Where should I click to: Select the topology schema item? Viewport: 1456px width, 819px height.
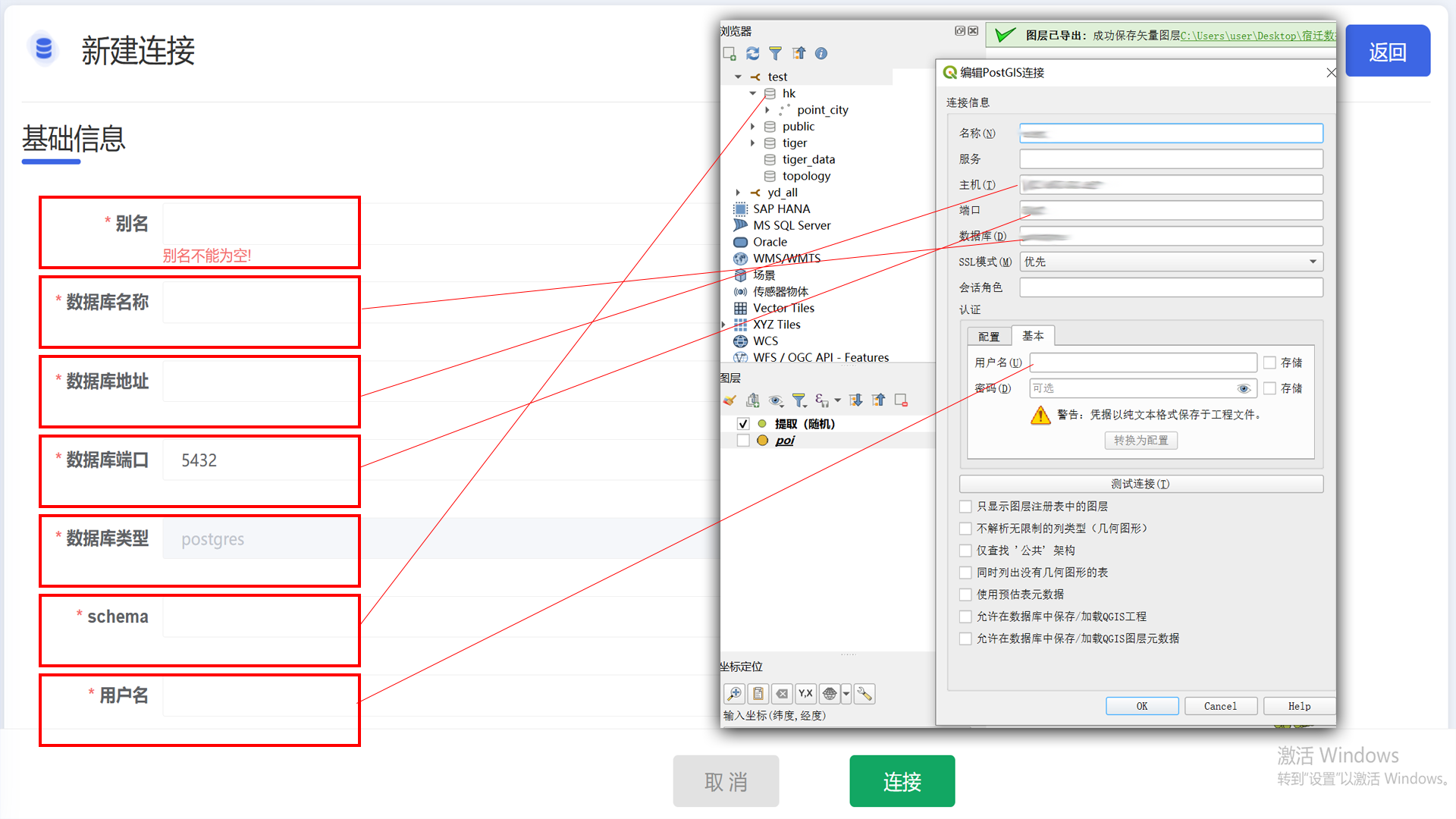[806, 176]
